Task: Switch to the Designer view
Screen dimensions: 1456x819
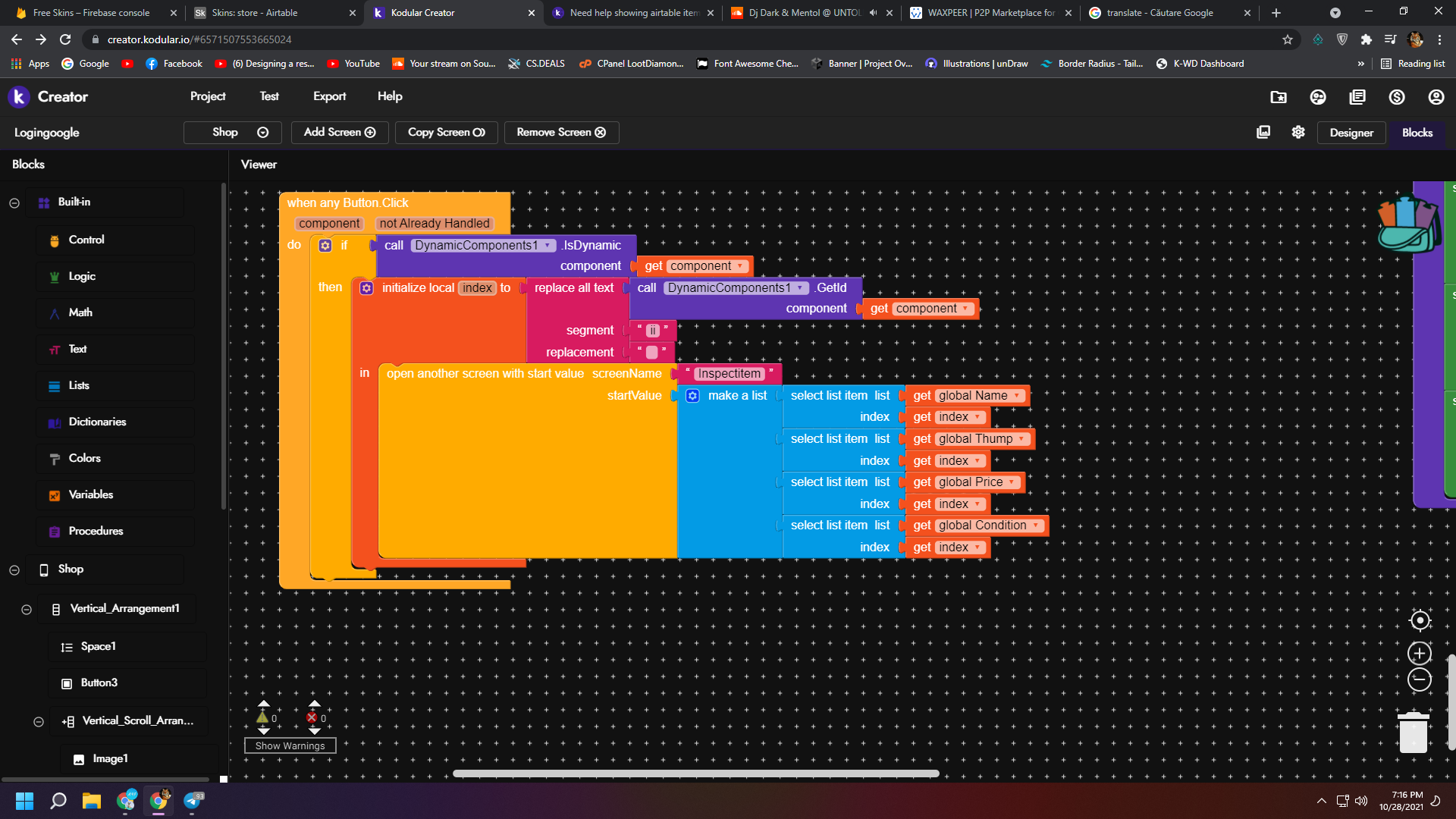Action: click(1351, 133)
